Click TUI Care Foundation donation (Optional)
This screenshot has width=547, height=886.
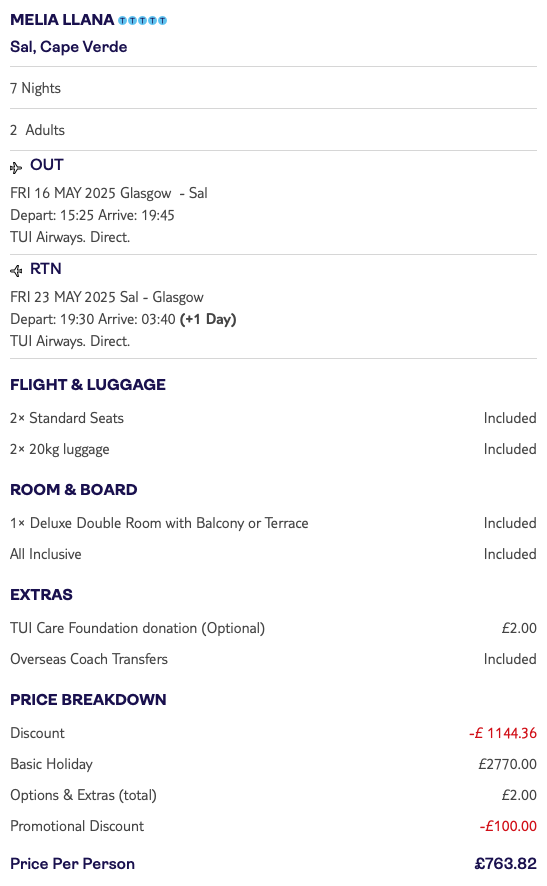137,628
